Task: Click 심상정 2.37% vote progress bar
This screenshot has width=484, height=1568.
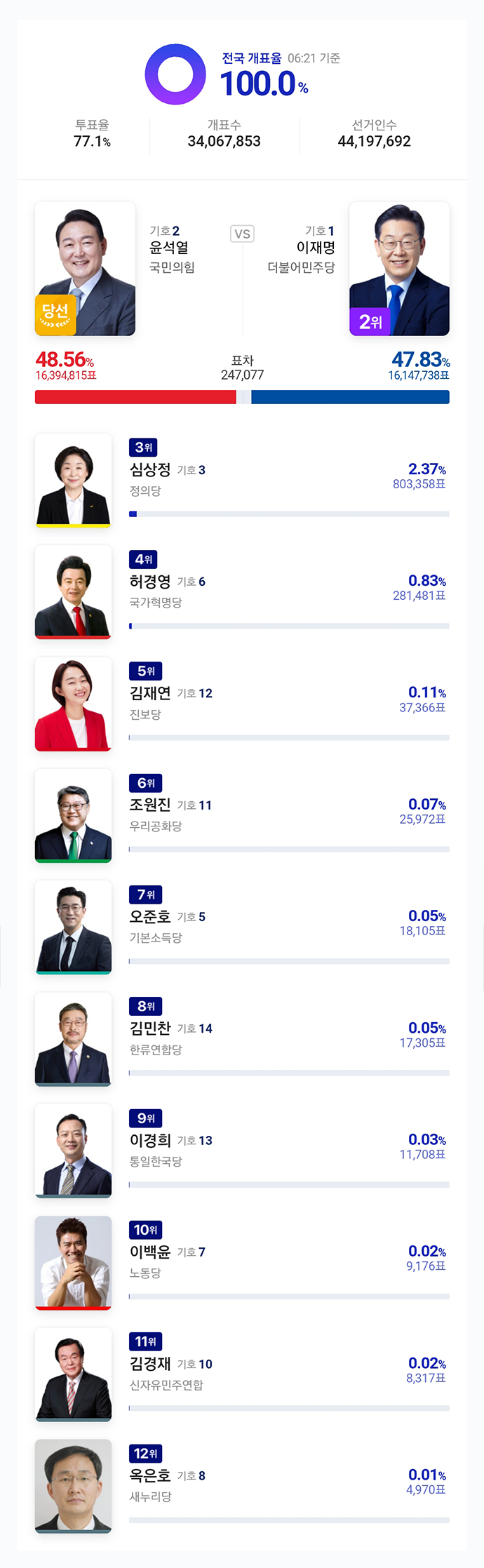Action: point(289,514)
